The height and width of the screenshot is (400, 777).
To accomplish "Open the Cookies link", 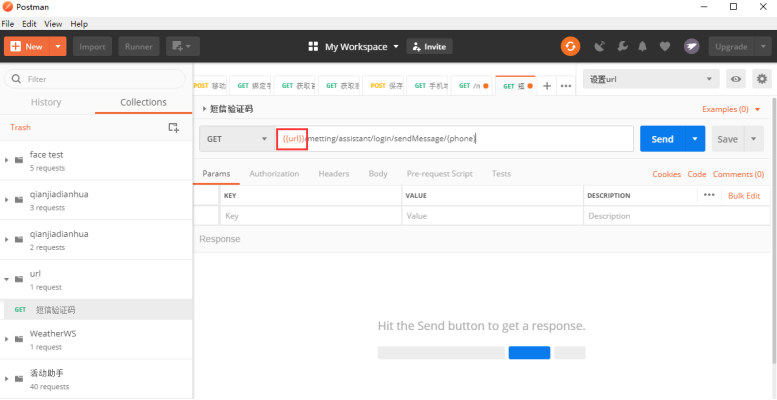I will [666, 174].
